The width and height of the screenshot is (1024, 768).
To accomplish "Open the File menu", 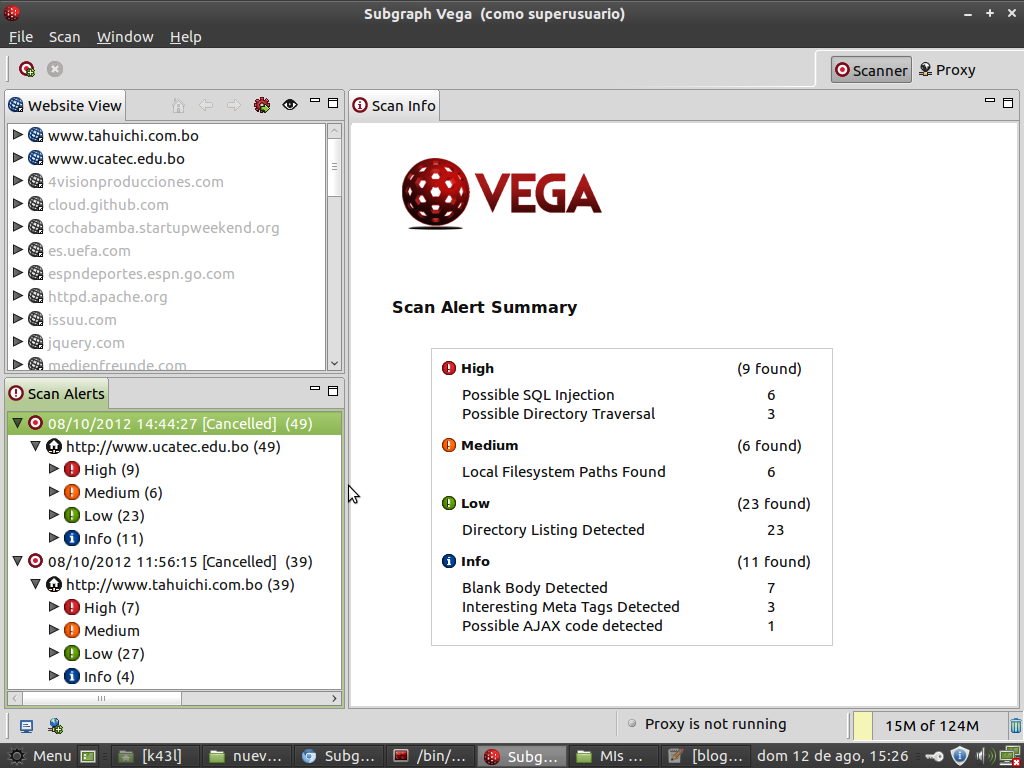I will coord(21,37).
